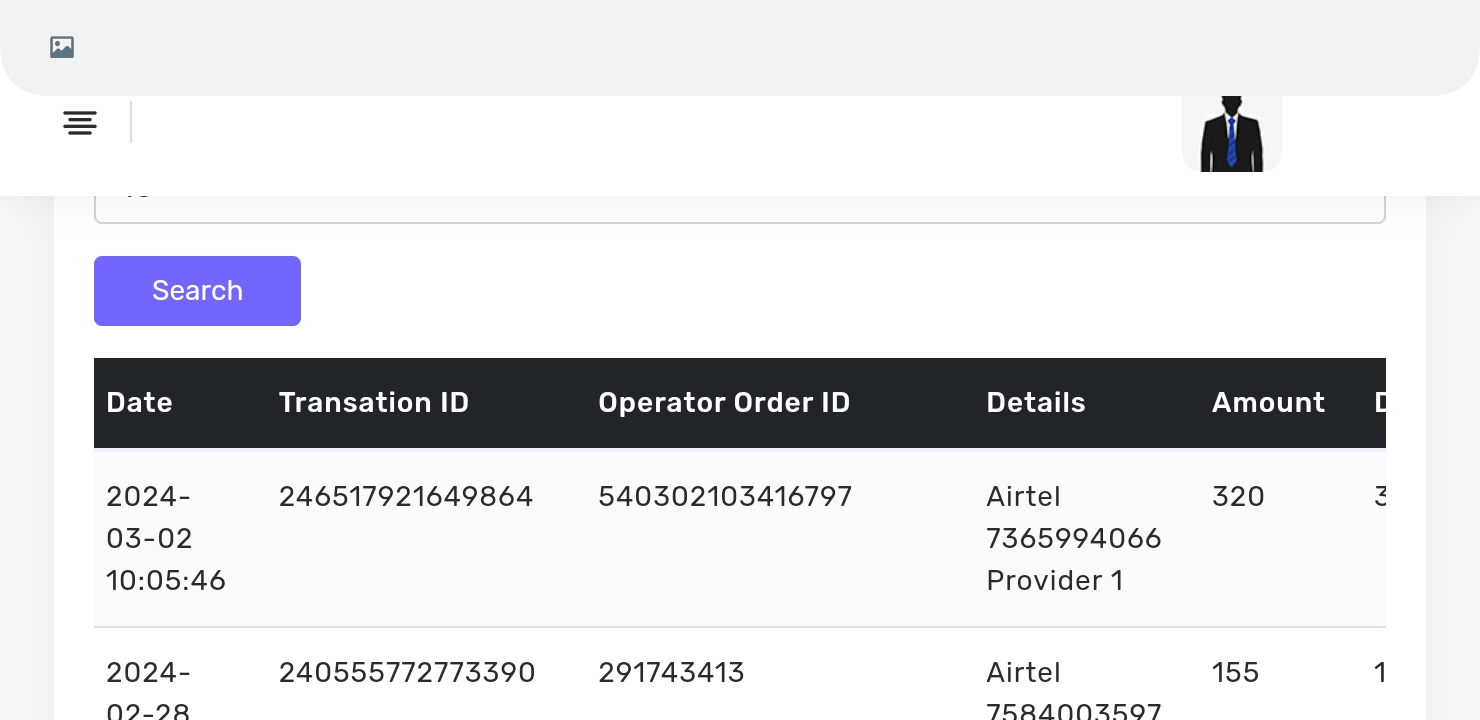This screenshot has height=720, width=1480.
Task: Select the 2024-03-02 10:05:46 date cell
Action: click(x=166, y=538)
